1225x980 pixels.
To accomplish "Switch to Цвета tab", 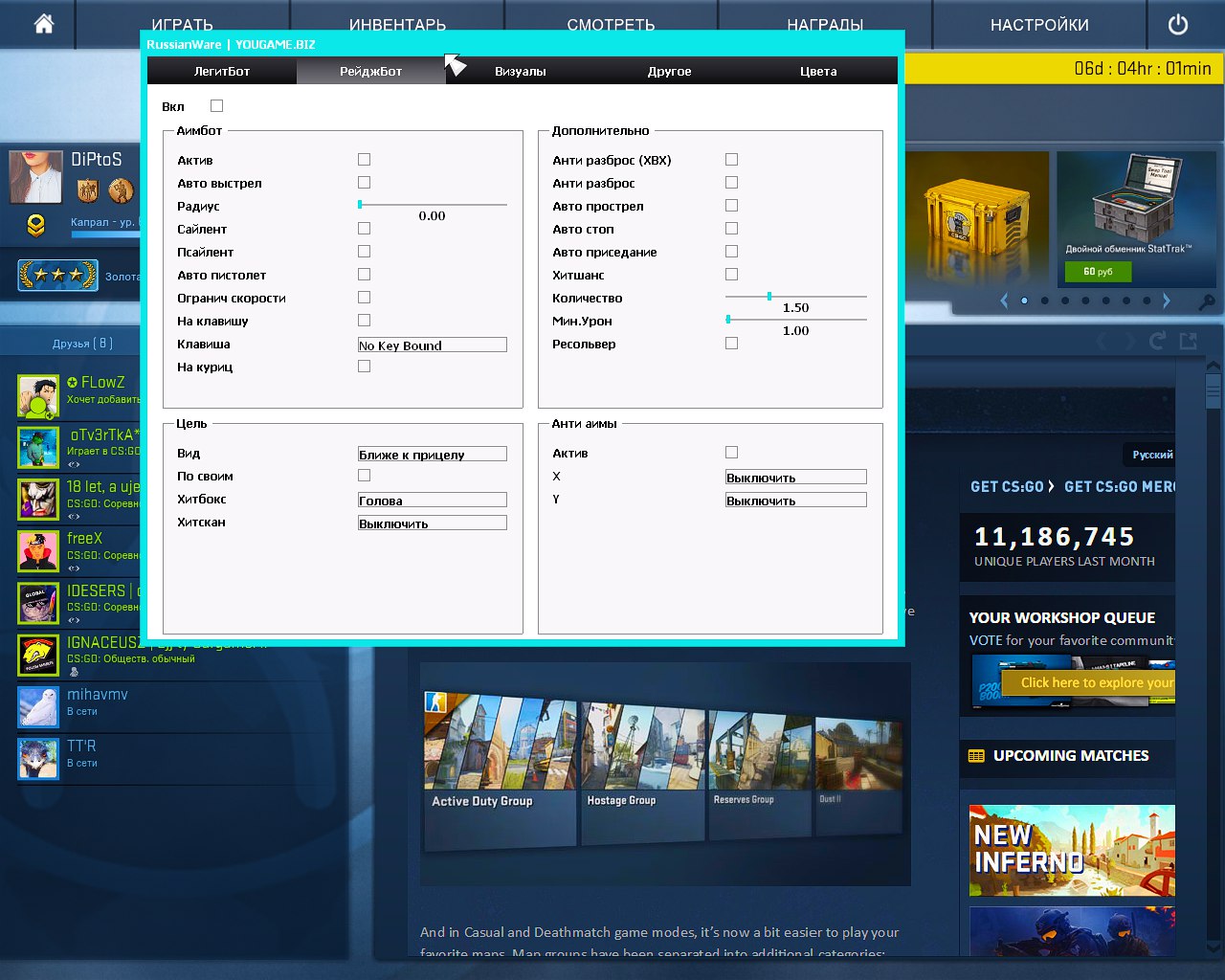I will (x=819, y=71).
